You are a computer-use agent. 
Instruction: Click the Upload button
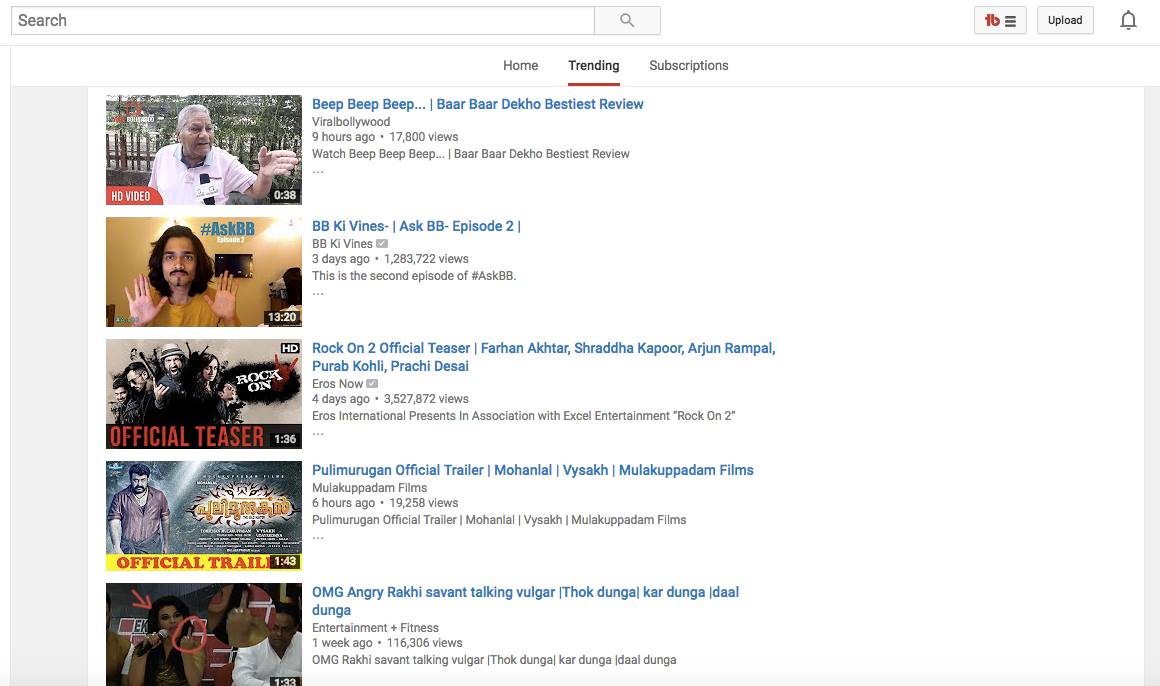click(x=1065, y=21)
